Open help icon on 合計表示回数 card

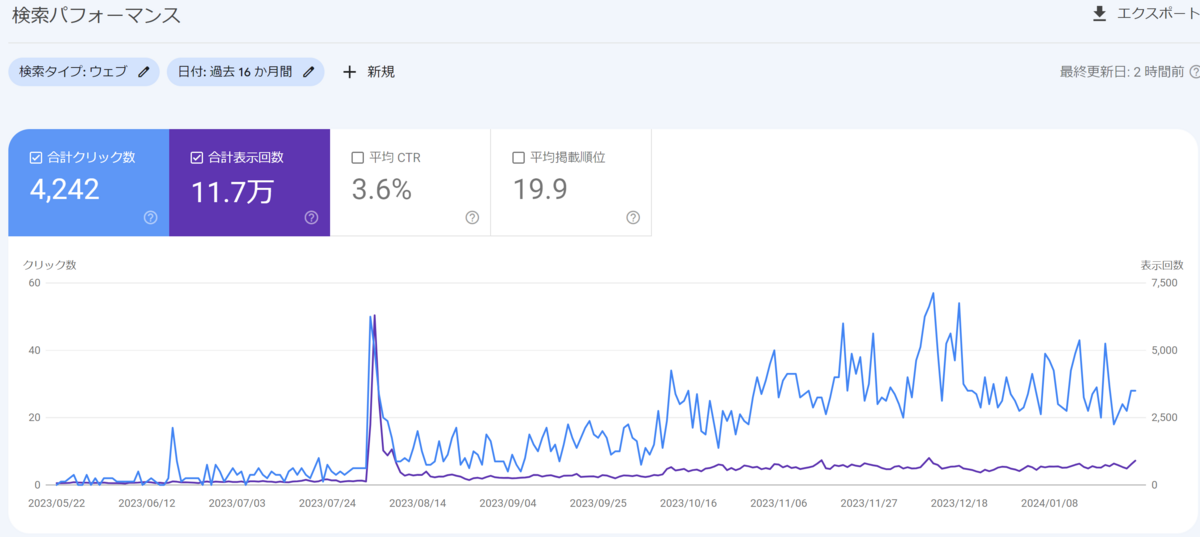311,217
